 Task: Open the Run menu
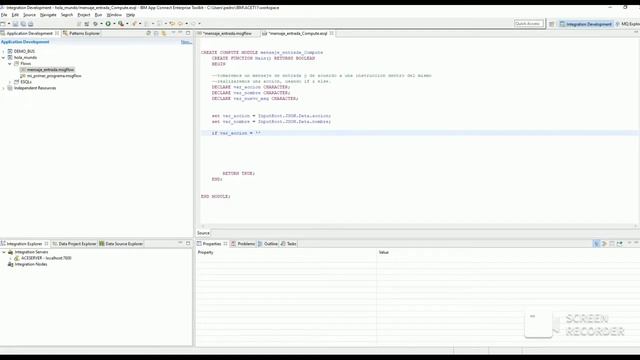coord(98,15)
